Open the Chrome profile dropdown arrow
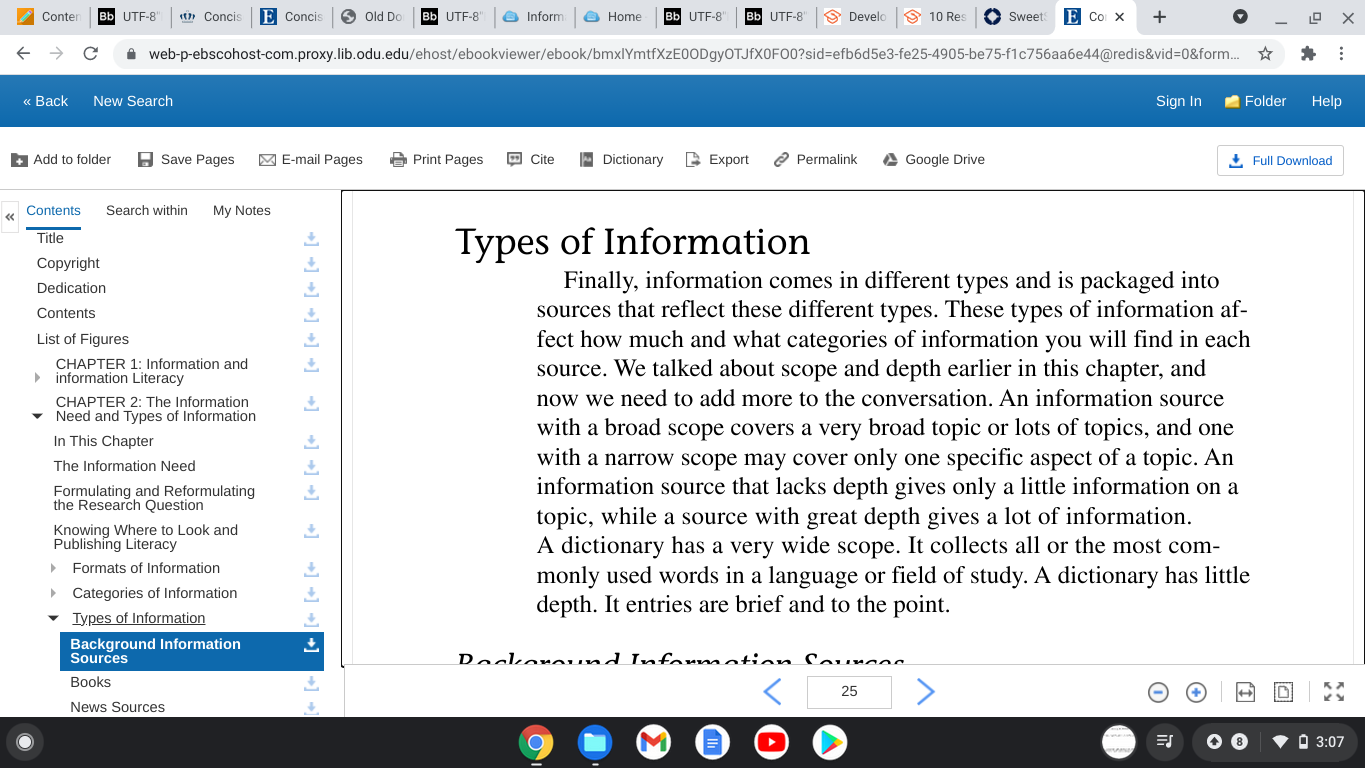1365x768 pixels. (1240, 17)
